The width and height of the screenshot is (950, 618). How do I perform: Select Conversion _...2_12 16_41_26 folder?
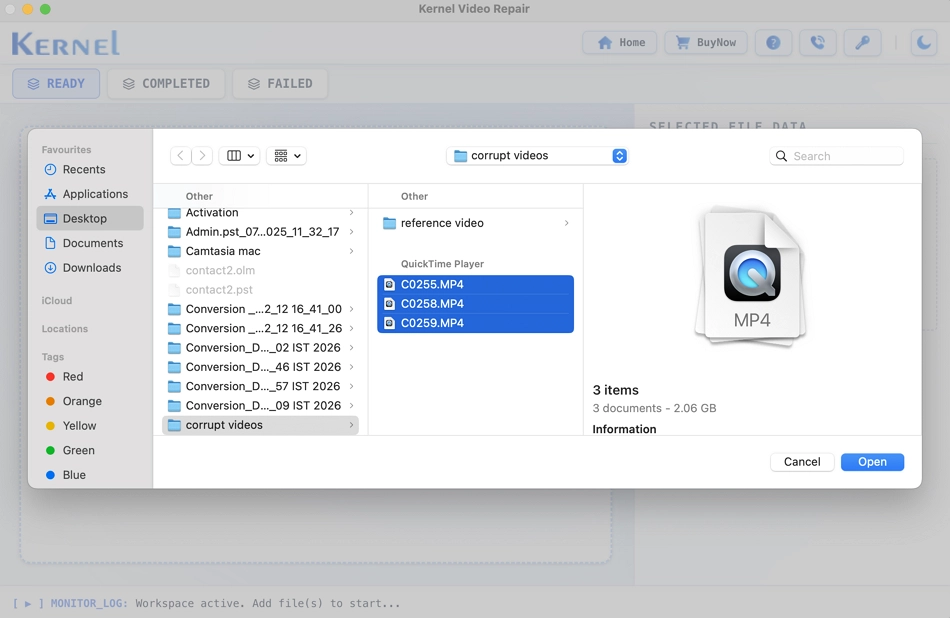(261, 328)
